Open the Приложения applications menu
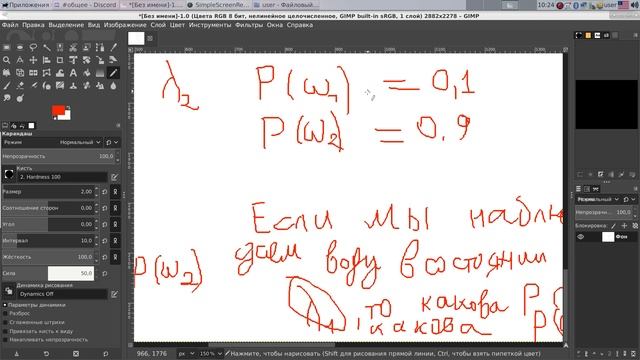Viewport: 640px width, 360px height. click(25, 5)
